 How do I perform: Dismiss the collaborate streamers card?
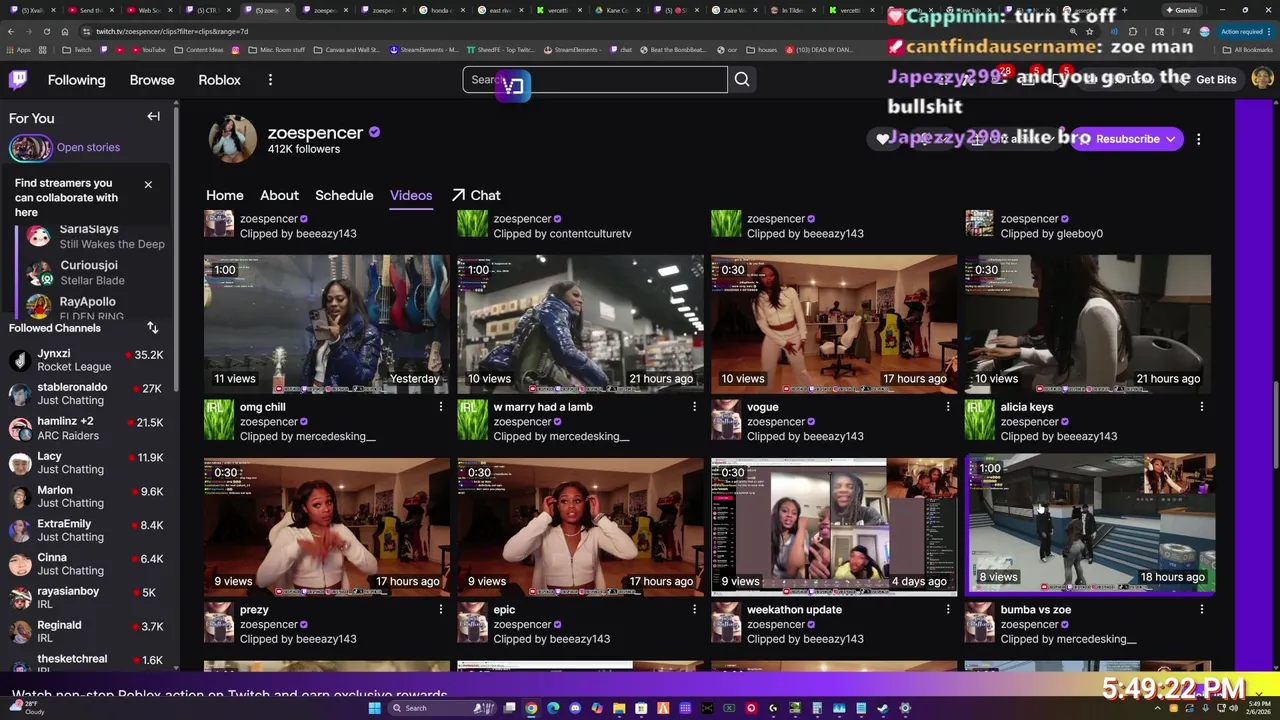148,185
